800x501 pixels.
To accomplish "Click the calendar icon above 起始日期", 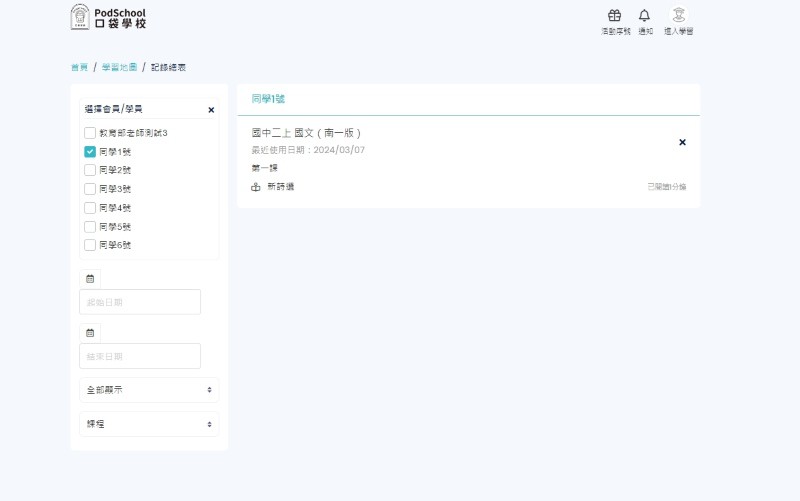I will tap(90, 278).
